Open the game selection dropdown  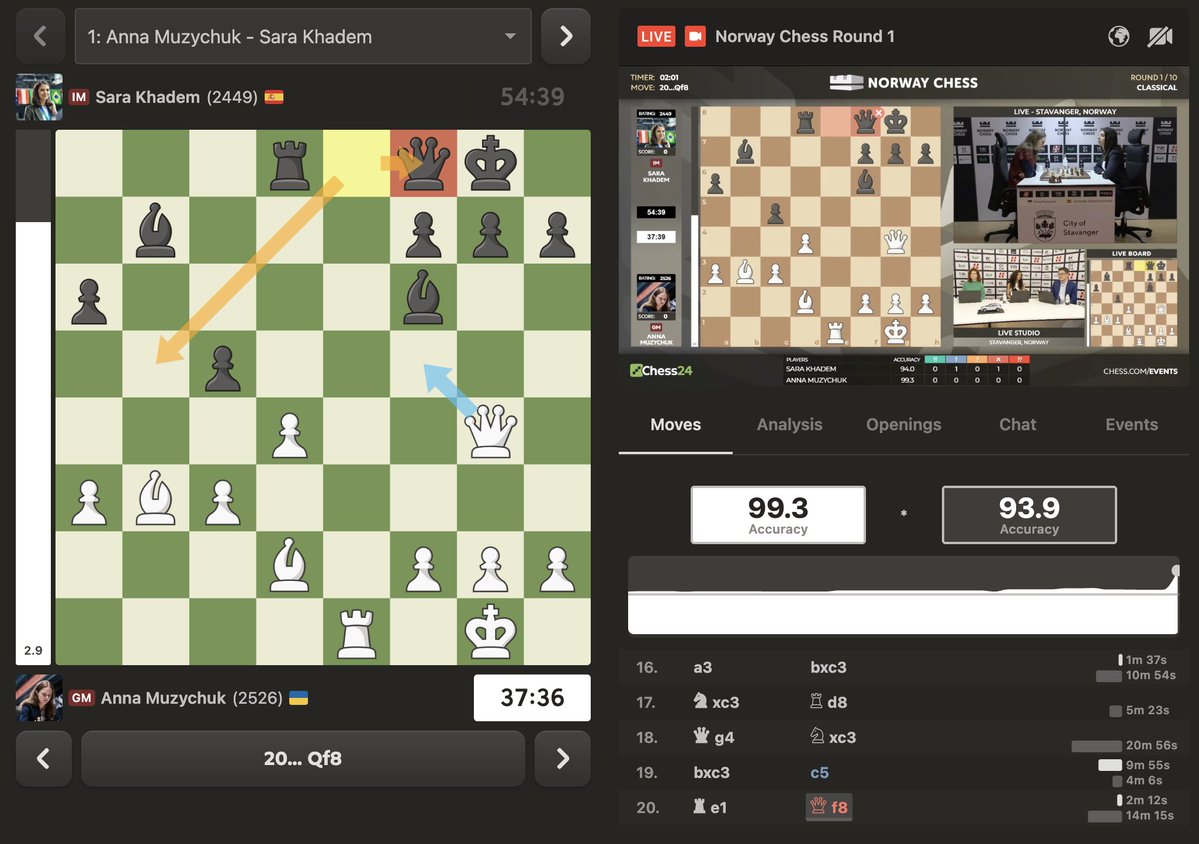tap(302, 36)
